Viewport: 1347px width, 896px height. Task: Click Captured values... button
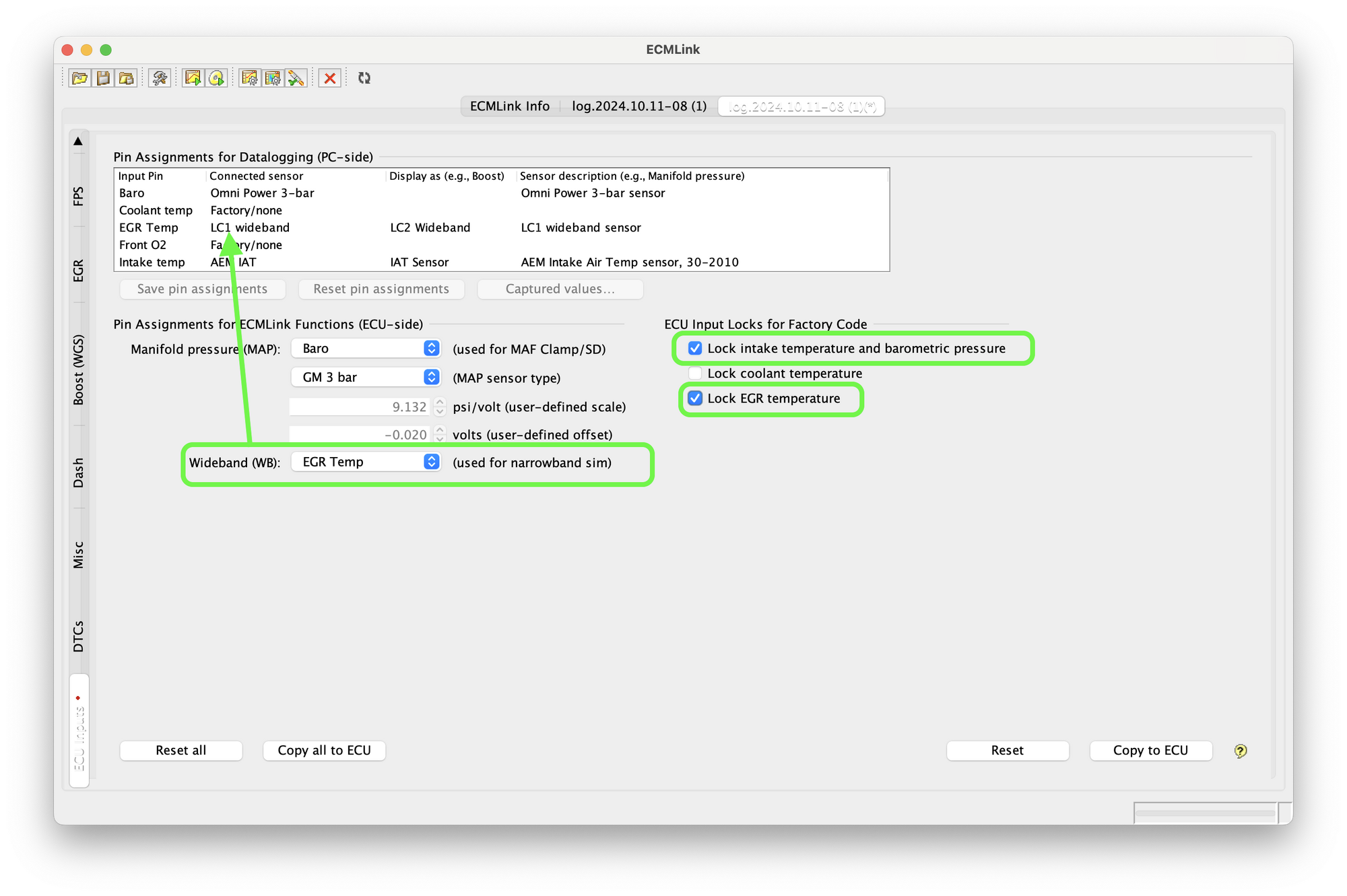point(560,289)
